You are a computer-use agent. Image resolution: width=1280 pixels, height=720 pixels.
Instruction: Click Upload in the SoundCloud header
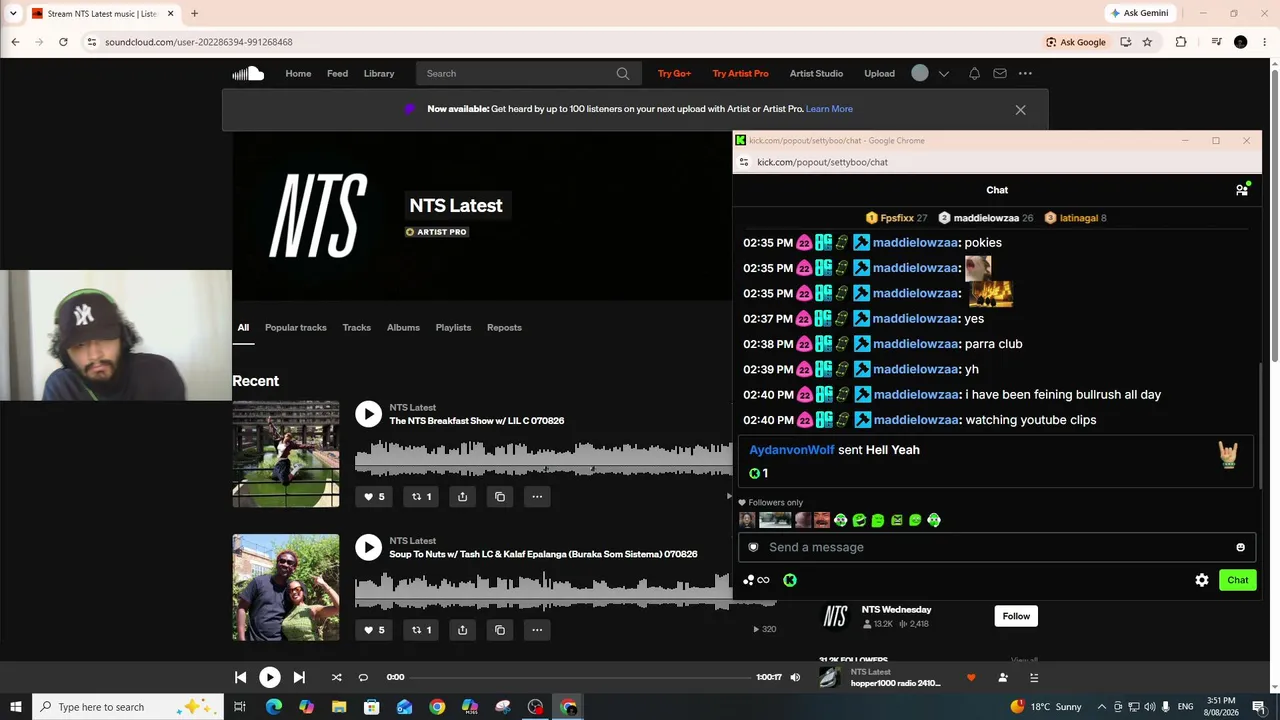coord(879,73)
